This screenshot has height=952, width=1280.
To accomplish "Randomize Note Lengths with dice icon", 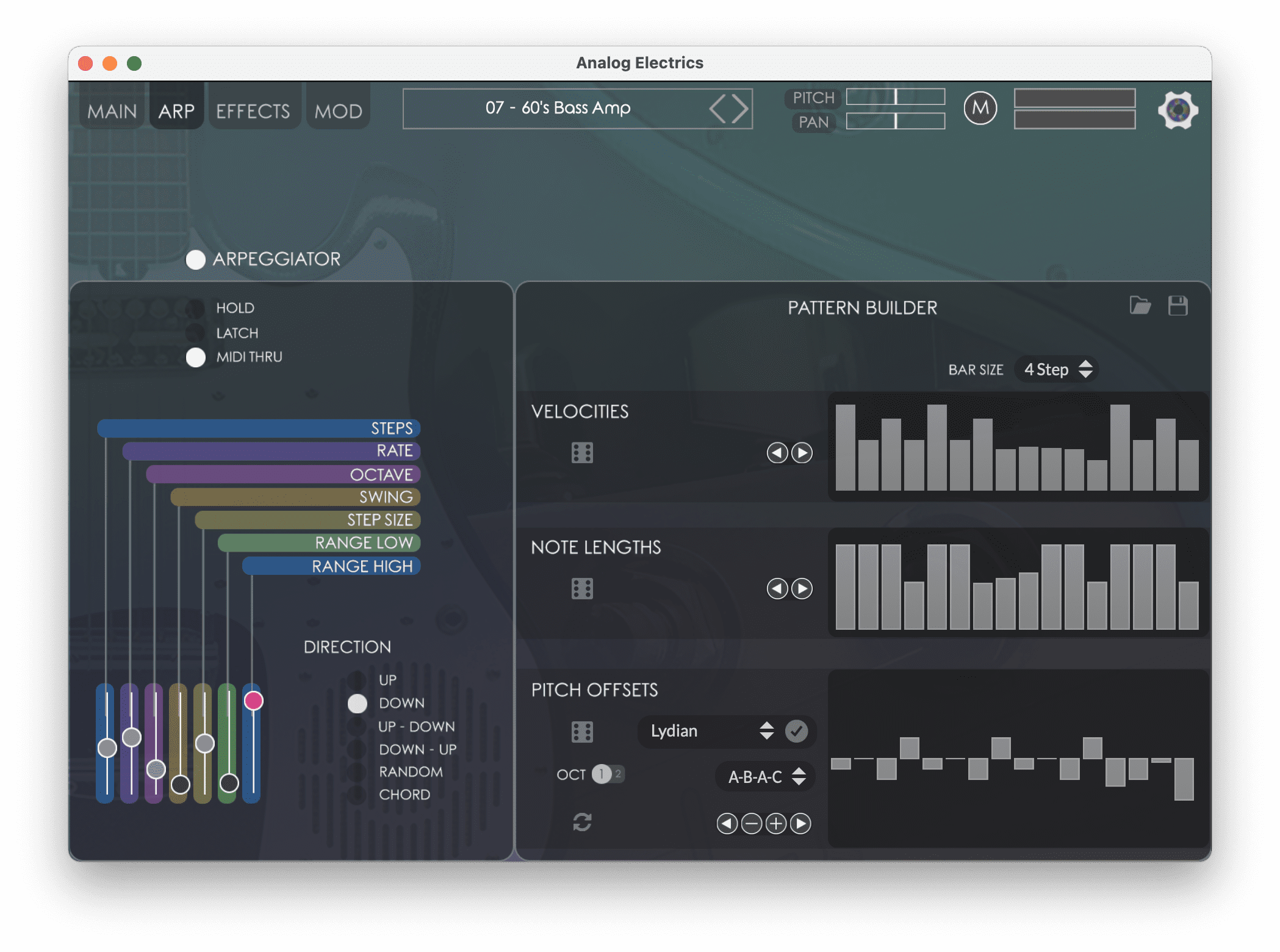I will pos(582,589).
